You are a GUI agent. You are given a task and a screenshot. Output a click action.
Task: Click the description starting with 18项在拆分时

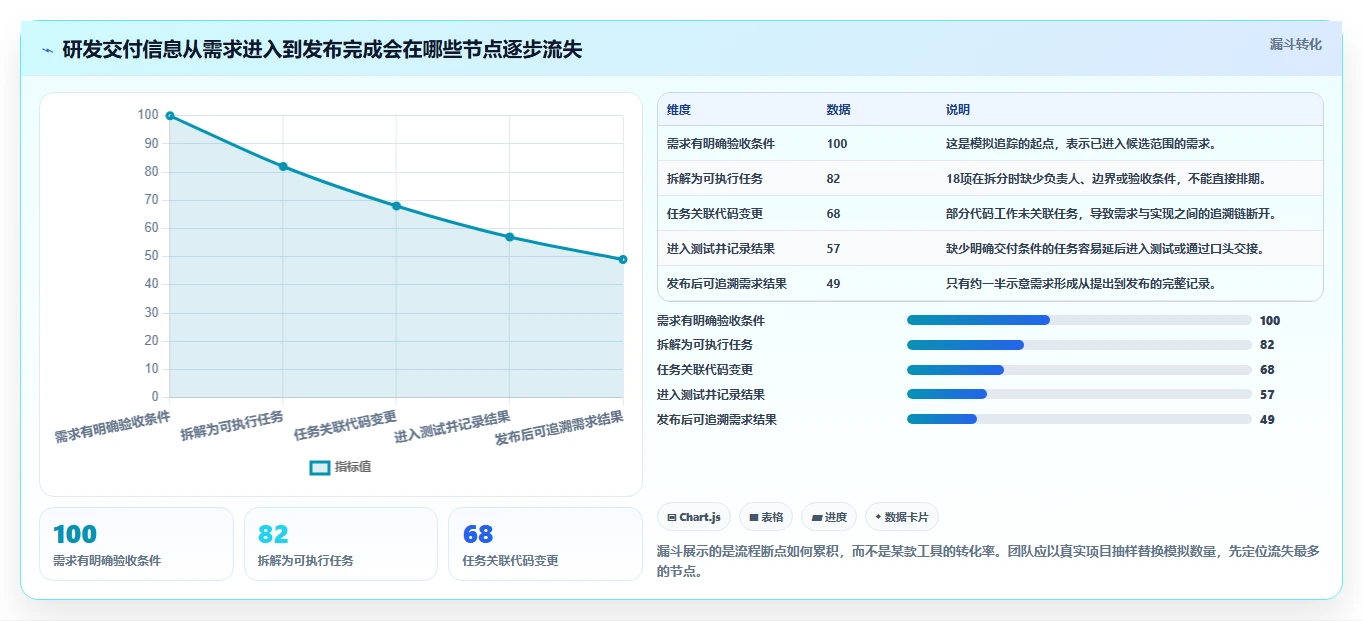1106,179
